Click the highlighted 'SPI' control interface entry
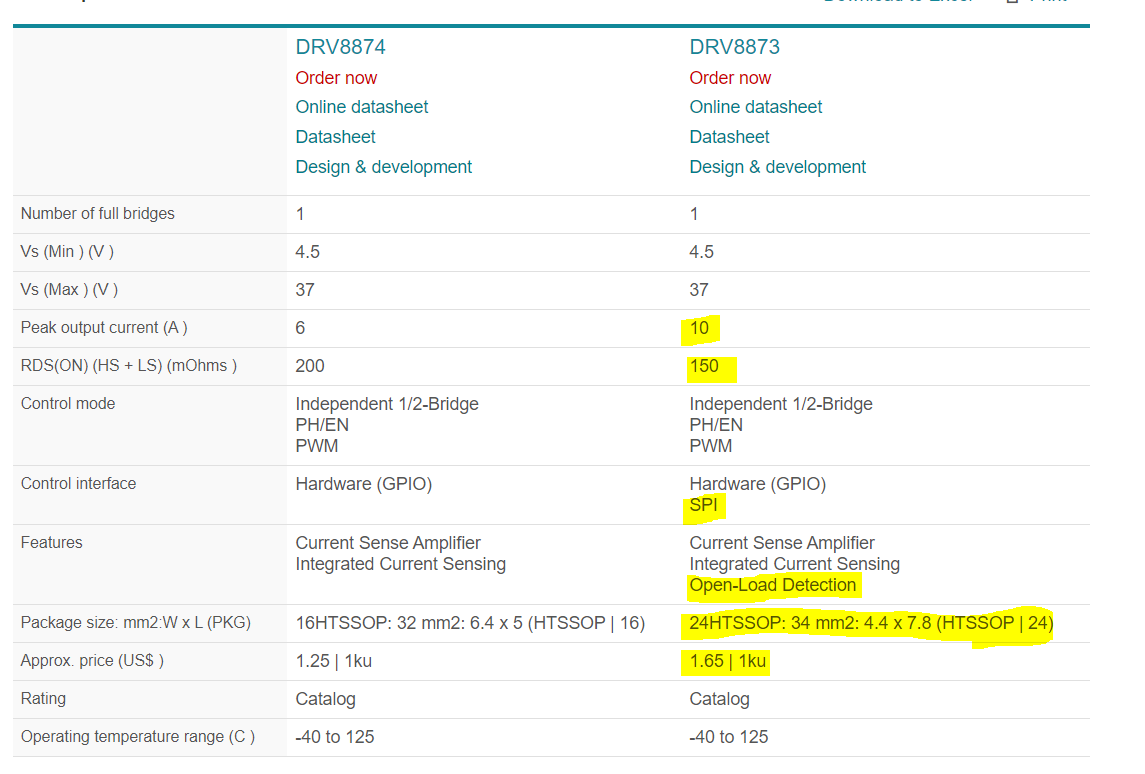Screen dimensions: 1145x774 click(x=703, y=505)
